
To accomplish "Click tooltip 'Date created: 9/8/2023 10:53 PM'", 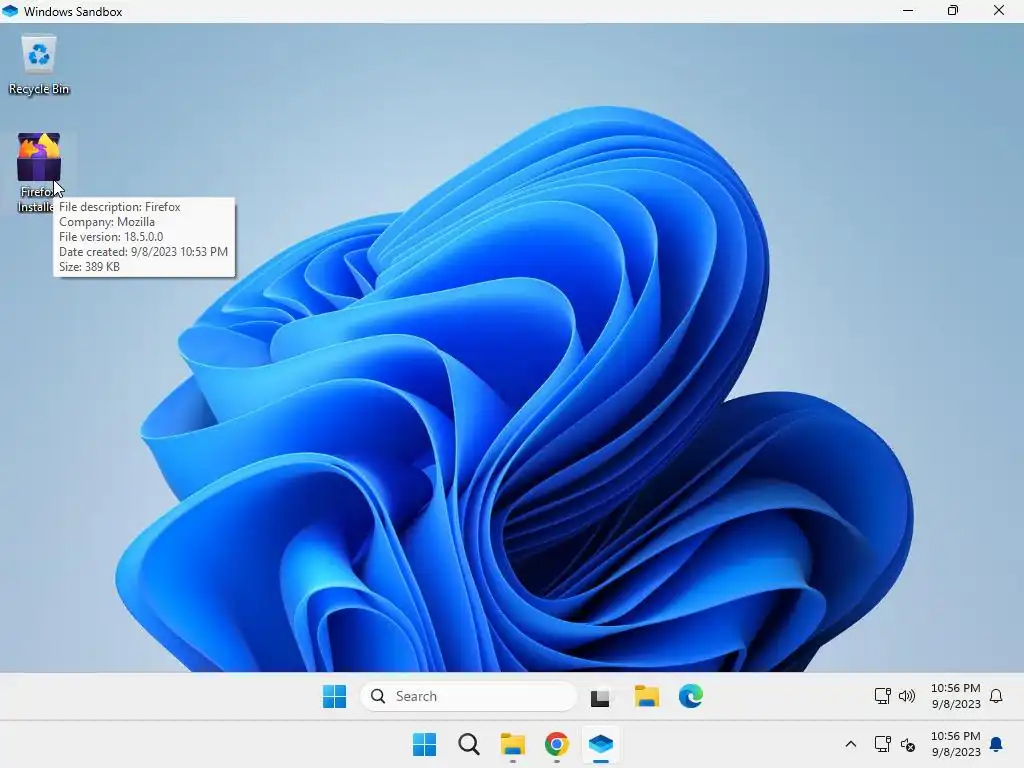I will (143, 251).
